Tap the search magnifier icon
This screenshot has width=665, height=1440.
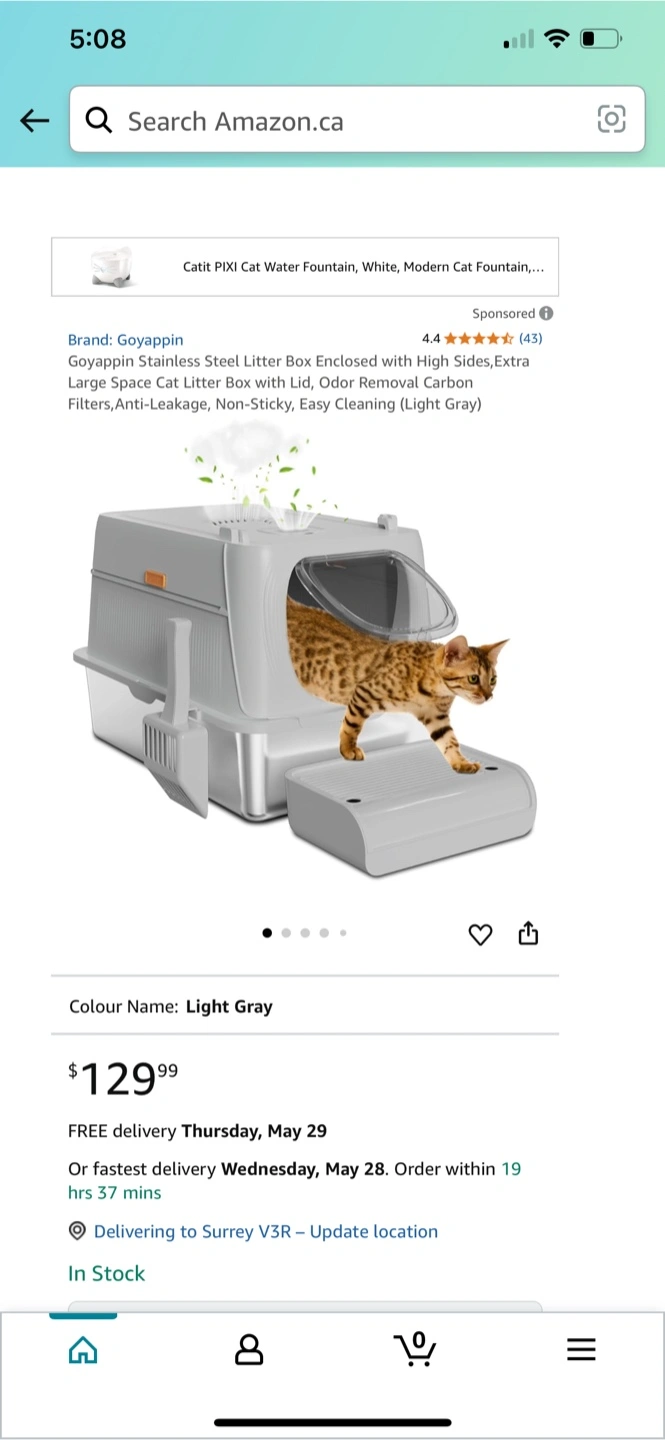pos(98,121)
